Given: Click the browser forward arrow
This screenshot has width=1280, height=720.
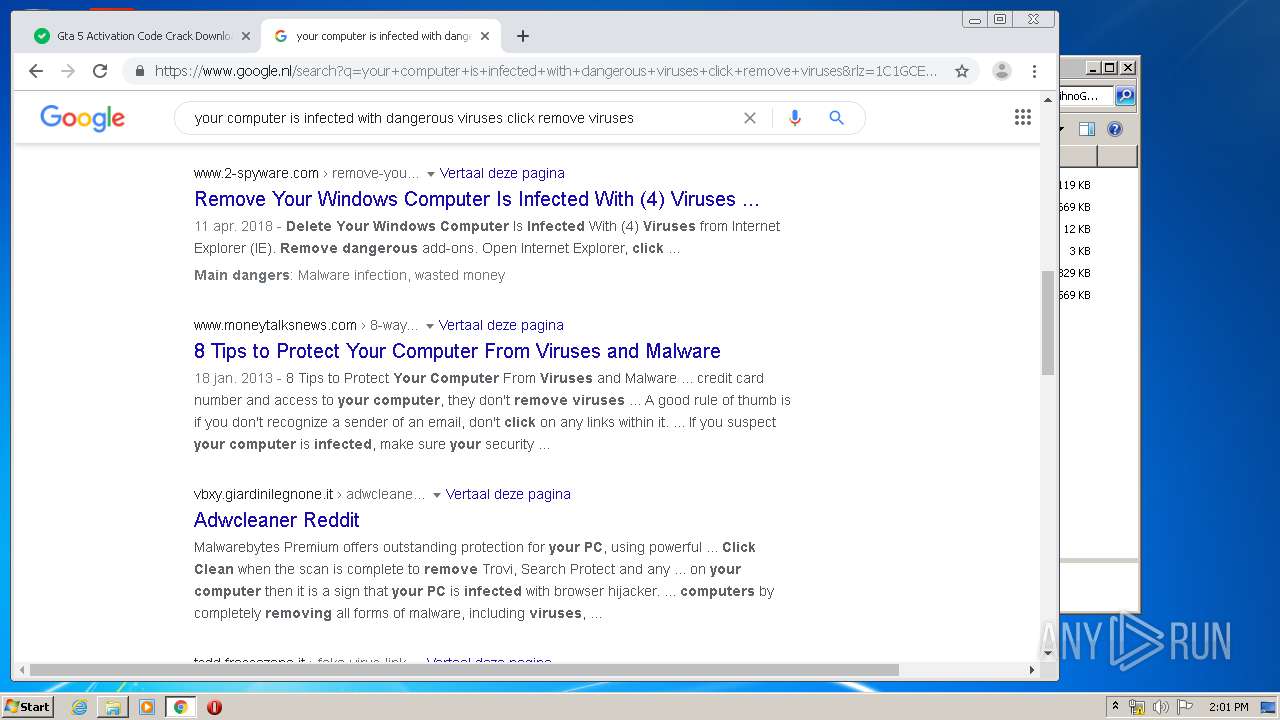Looking at the screenshot, I should 68,71.
